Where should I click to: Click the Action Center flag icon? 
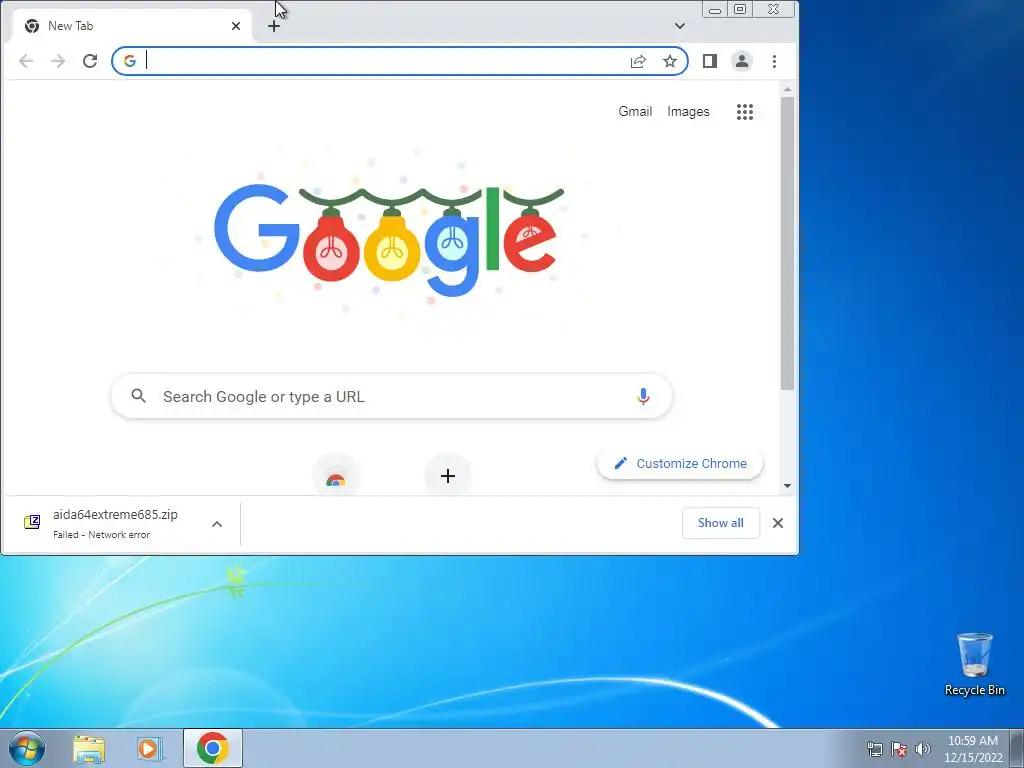click(x=899, y=749)
